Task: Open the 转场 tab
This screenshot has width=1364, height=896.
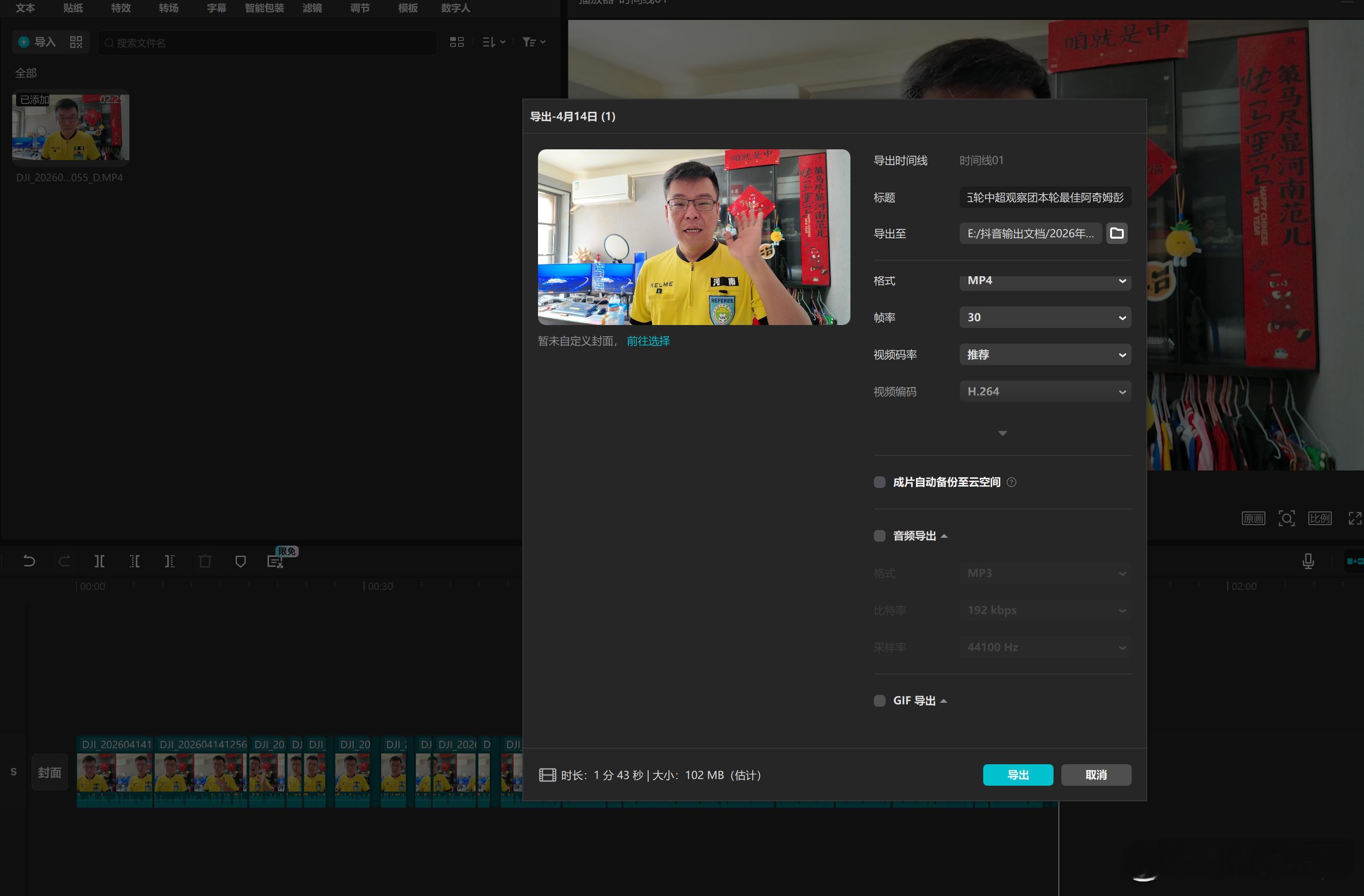Action: pyautogui.click(x=168, y=8)
